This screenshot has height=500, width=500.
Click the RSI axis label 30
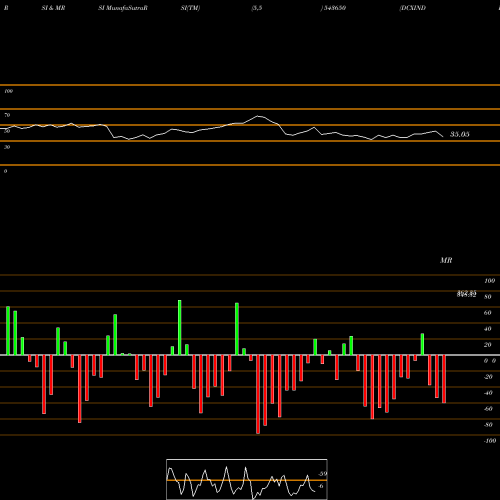7,147
